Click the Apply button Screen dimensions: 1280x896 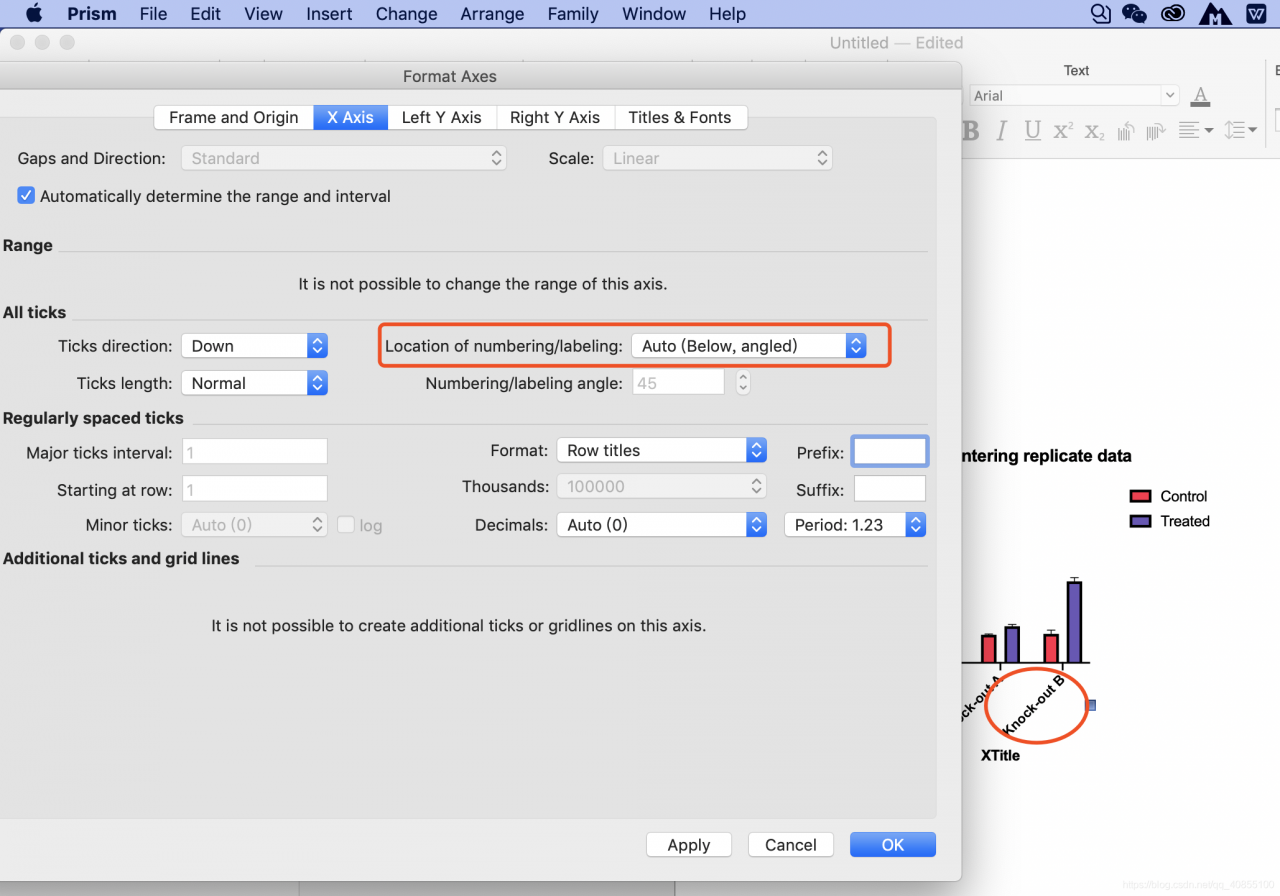[x=689, y=845]
